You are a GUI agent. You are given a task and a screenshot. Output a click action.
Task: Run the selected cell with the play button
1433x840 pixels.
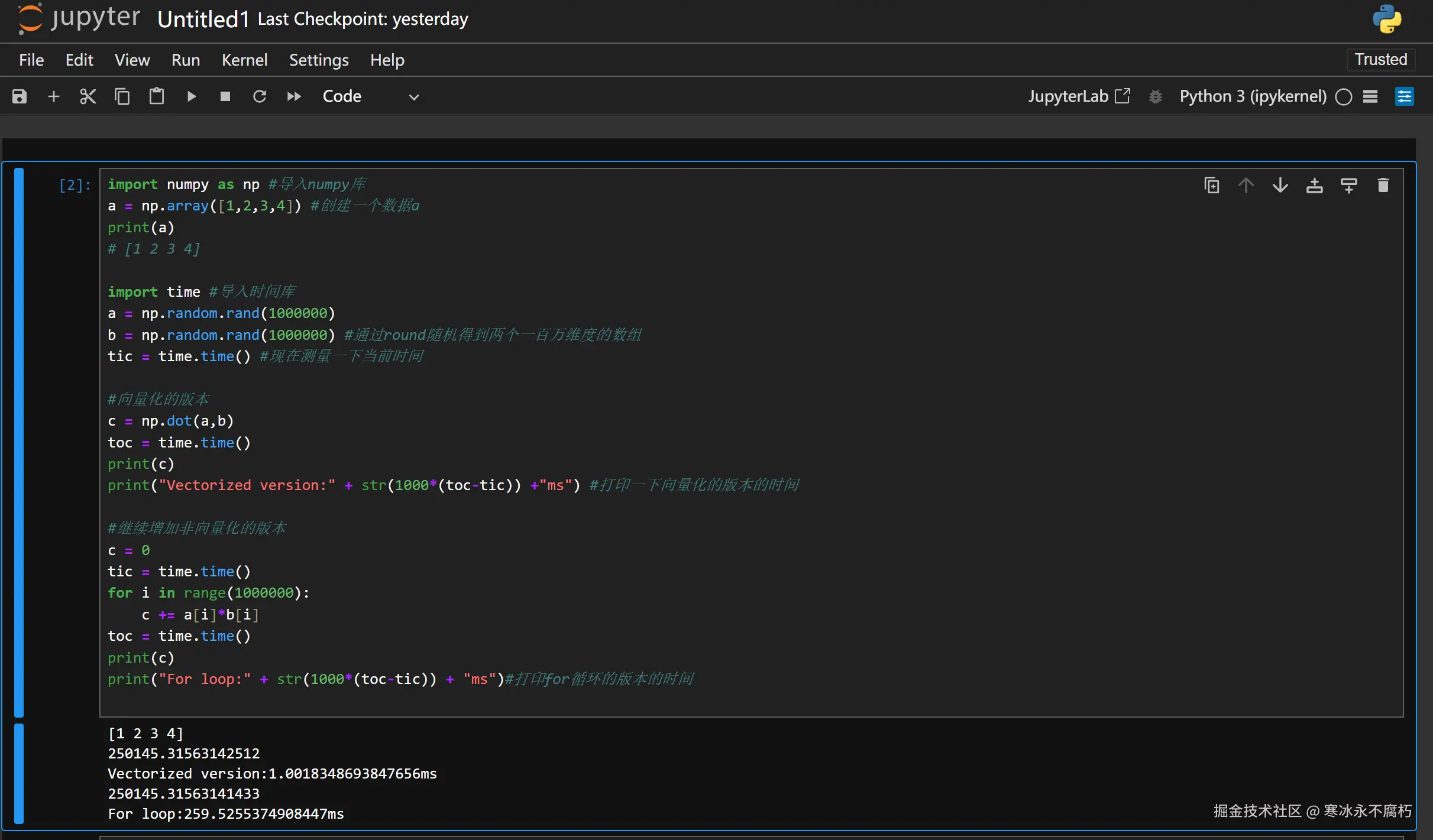pyautogui.click(x=191, y=96)
